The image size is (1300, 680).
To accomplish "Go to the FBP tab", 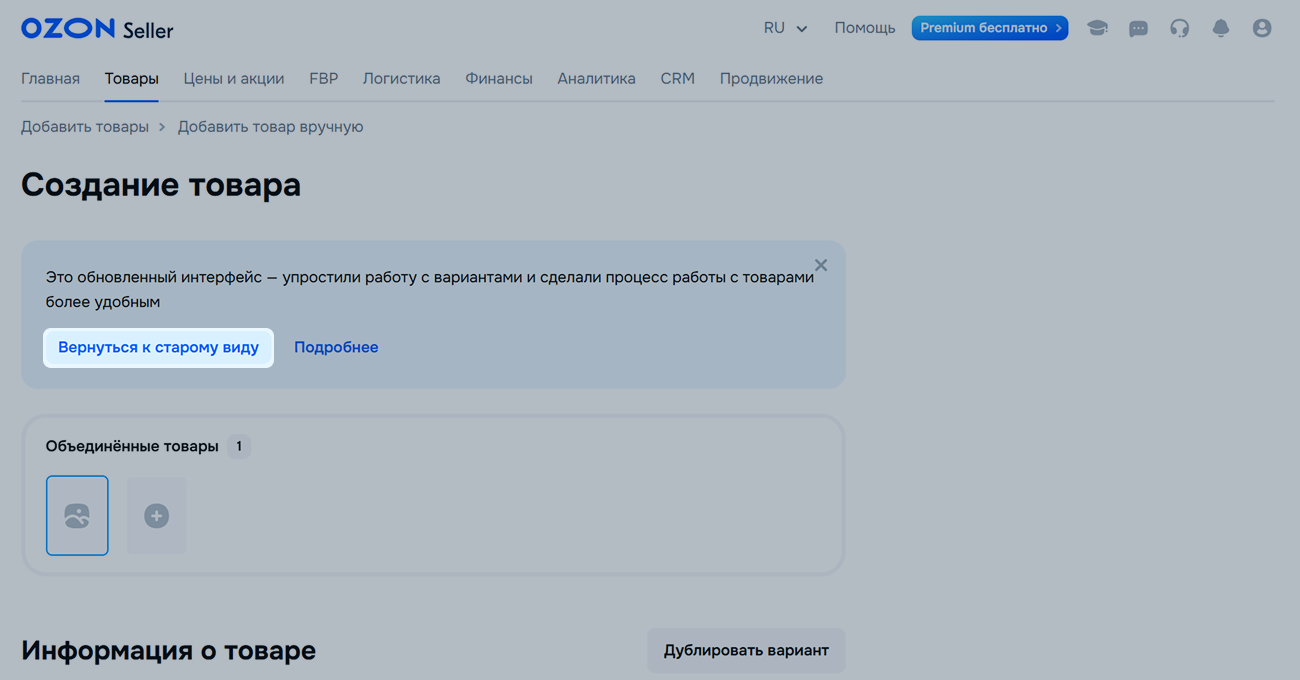I will tap(323, 79).
